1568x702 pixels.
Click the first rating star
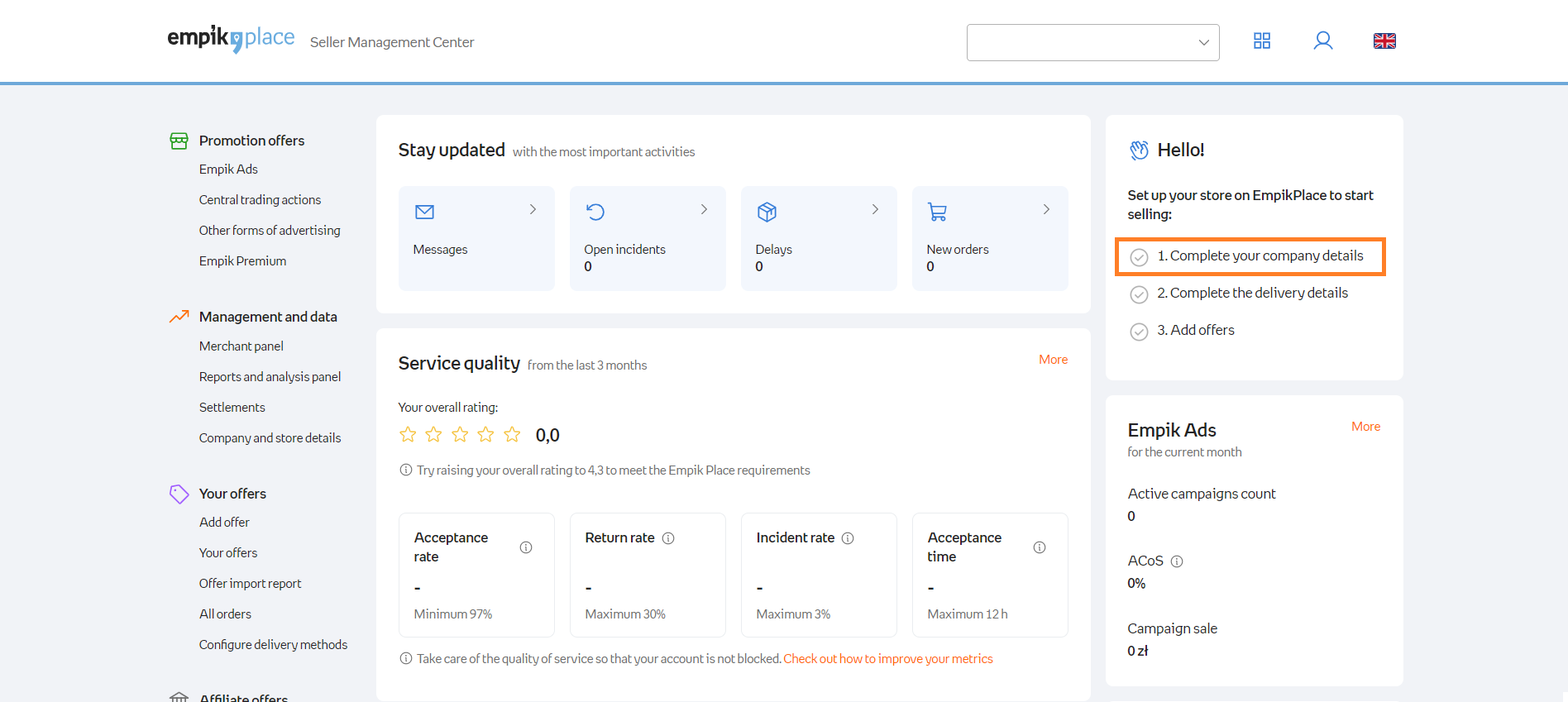408,435
